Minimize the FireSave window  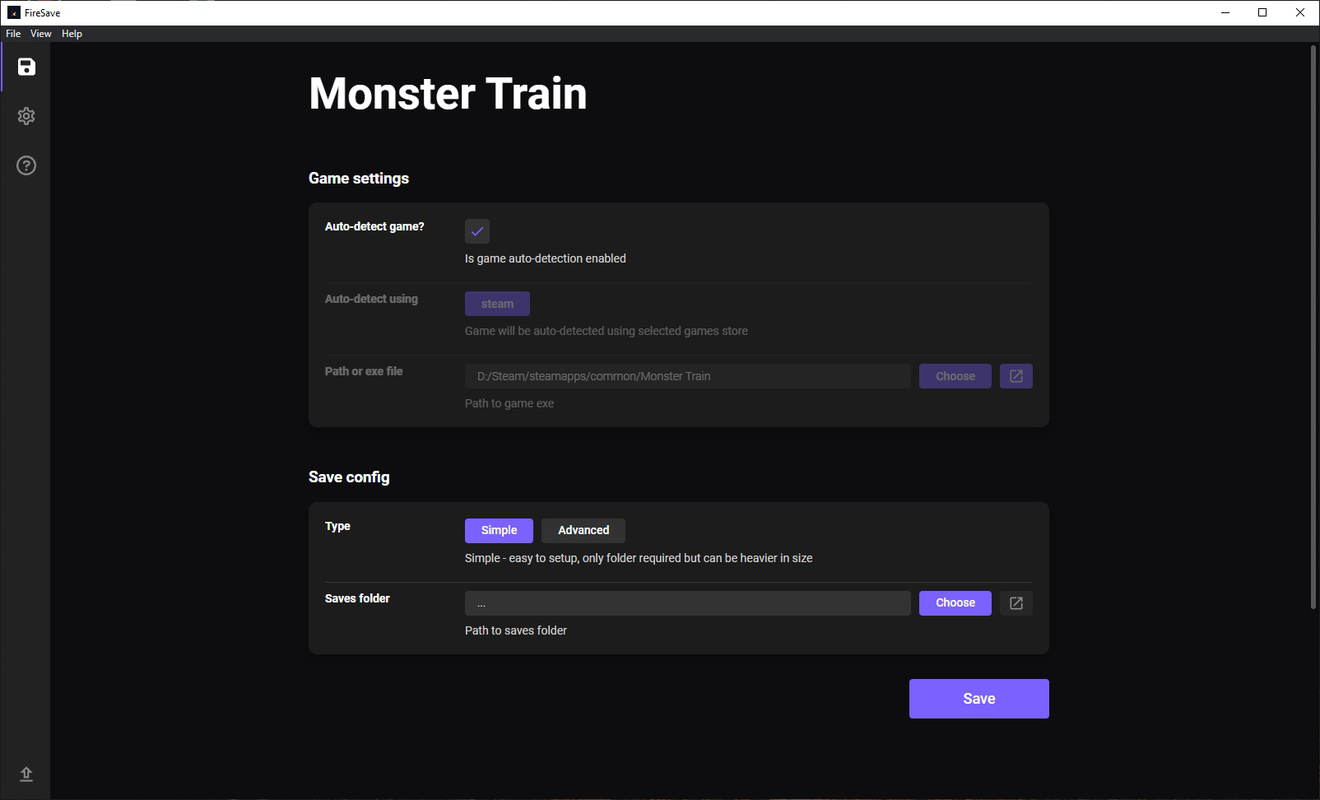click(x=1225, y=13)
